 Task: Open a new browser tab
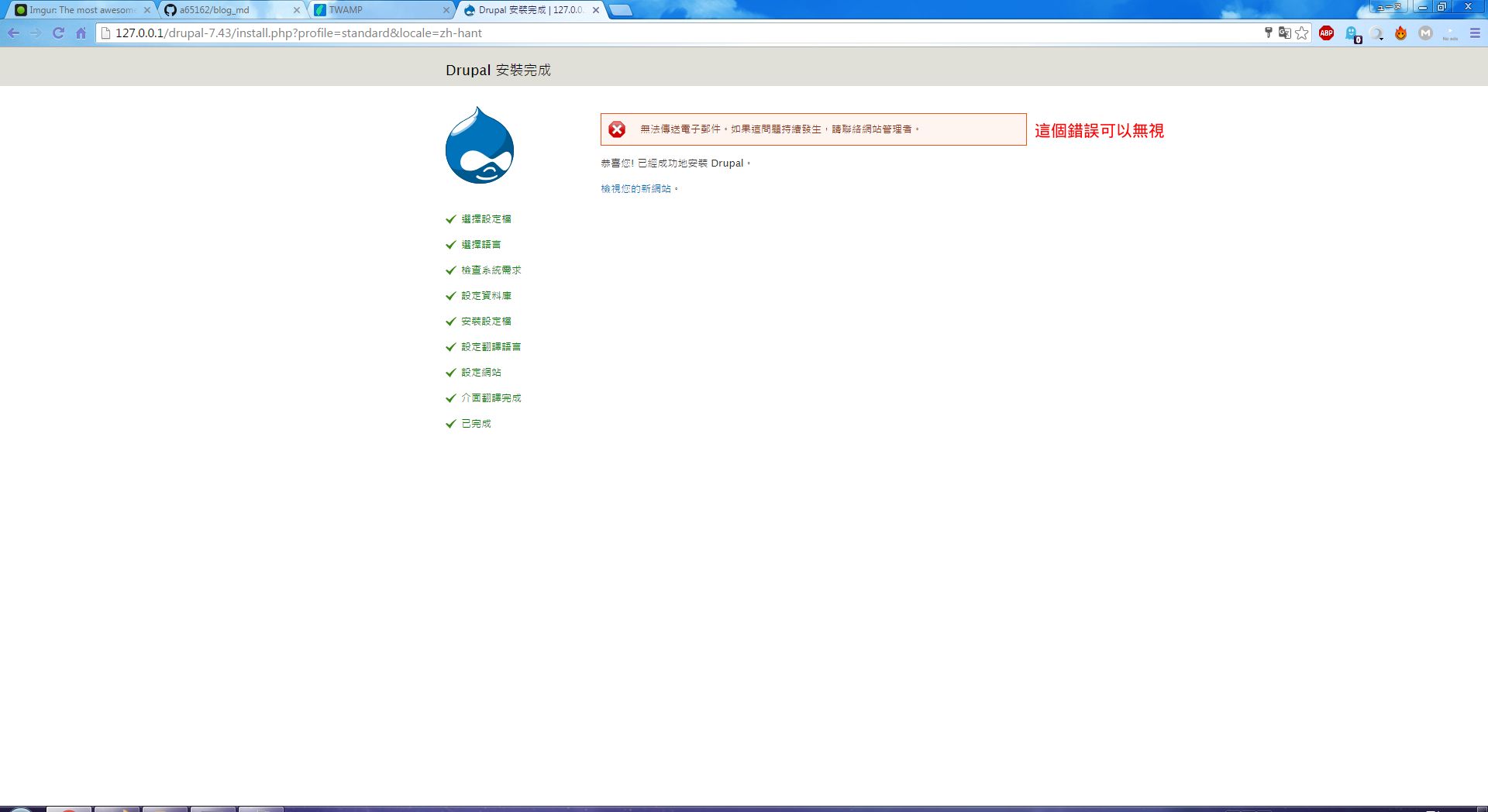pos(621,10)
